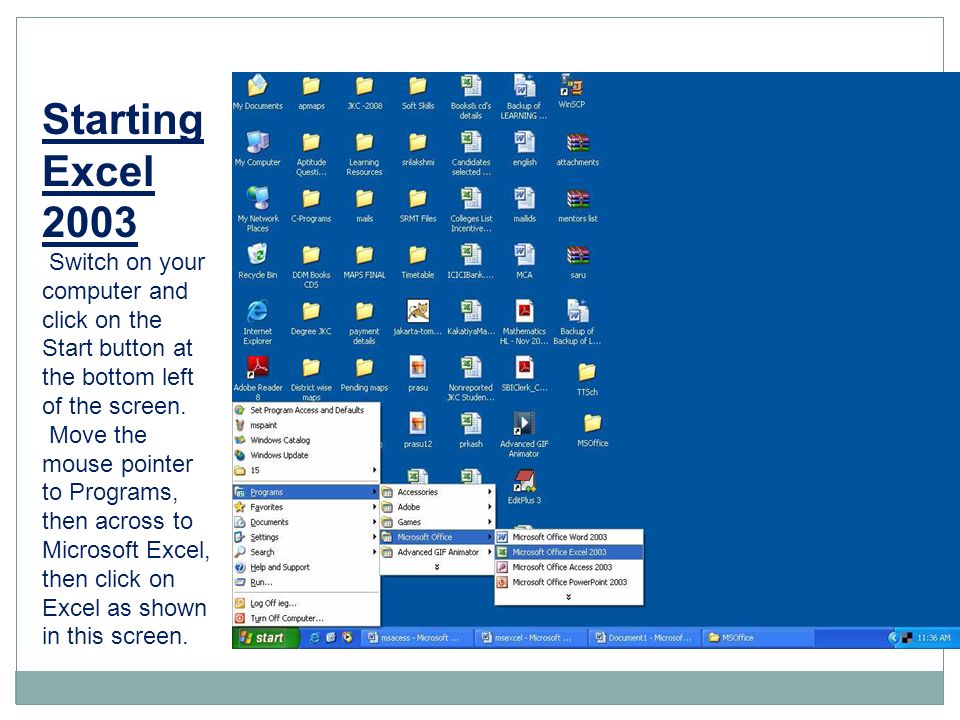
Task: Launch Microsoft Office Excel 2003
Action: [569, 552]
